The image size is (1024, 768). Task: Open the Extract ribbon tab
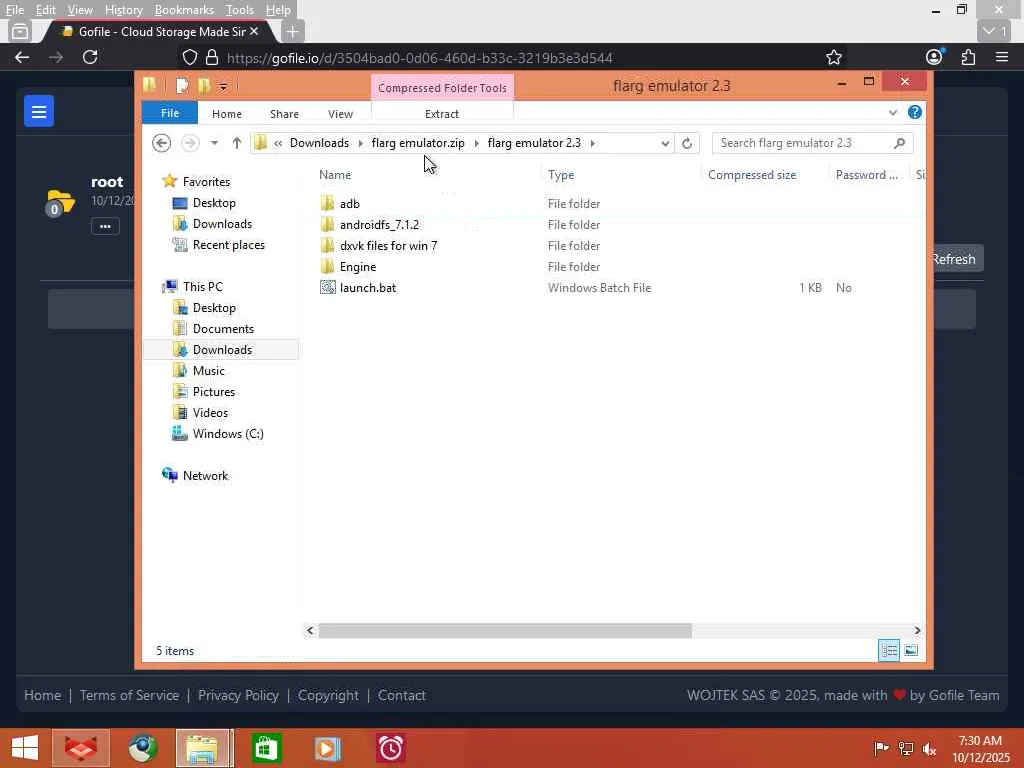(x=442, y=114)
